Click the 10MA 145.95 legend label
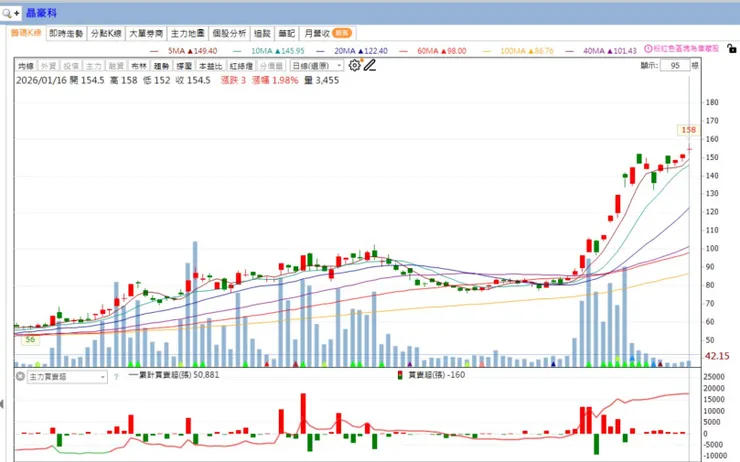The height and width of the screenshot is (462, 740). pyautogui.click(x=278, y=51)
